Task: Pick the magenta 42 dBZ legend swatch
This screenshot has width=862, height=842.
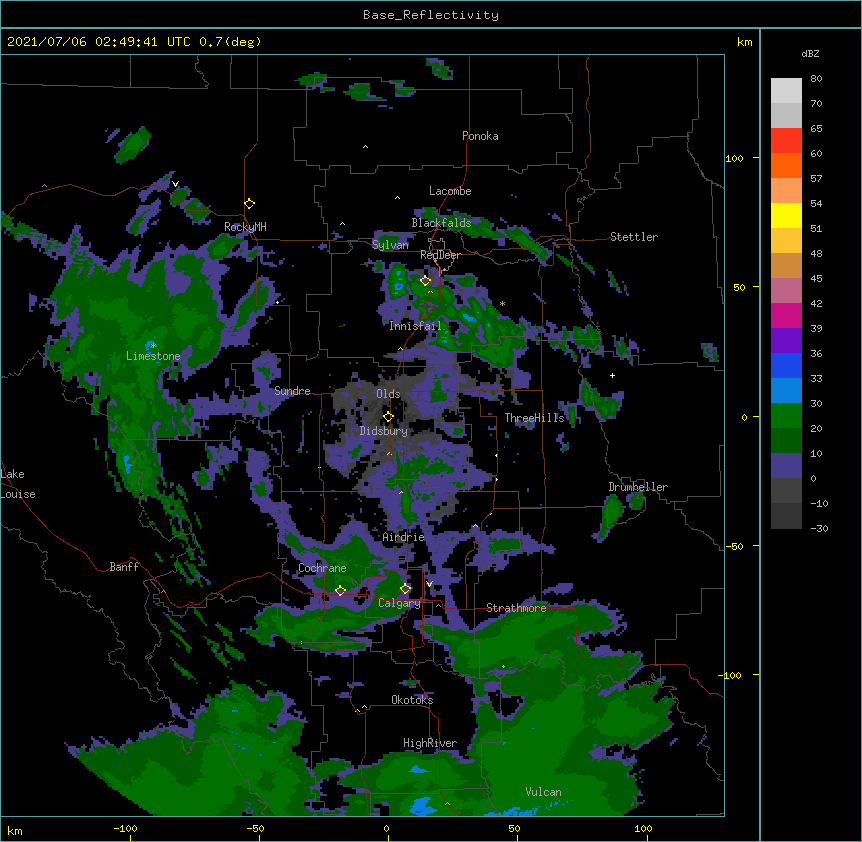Action: click(786, 315)
